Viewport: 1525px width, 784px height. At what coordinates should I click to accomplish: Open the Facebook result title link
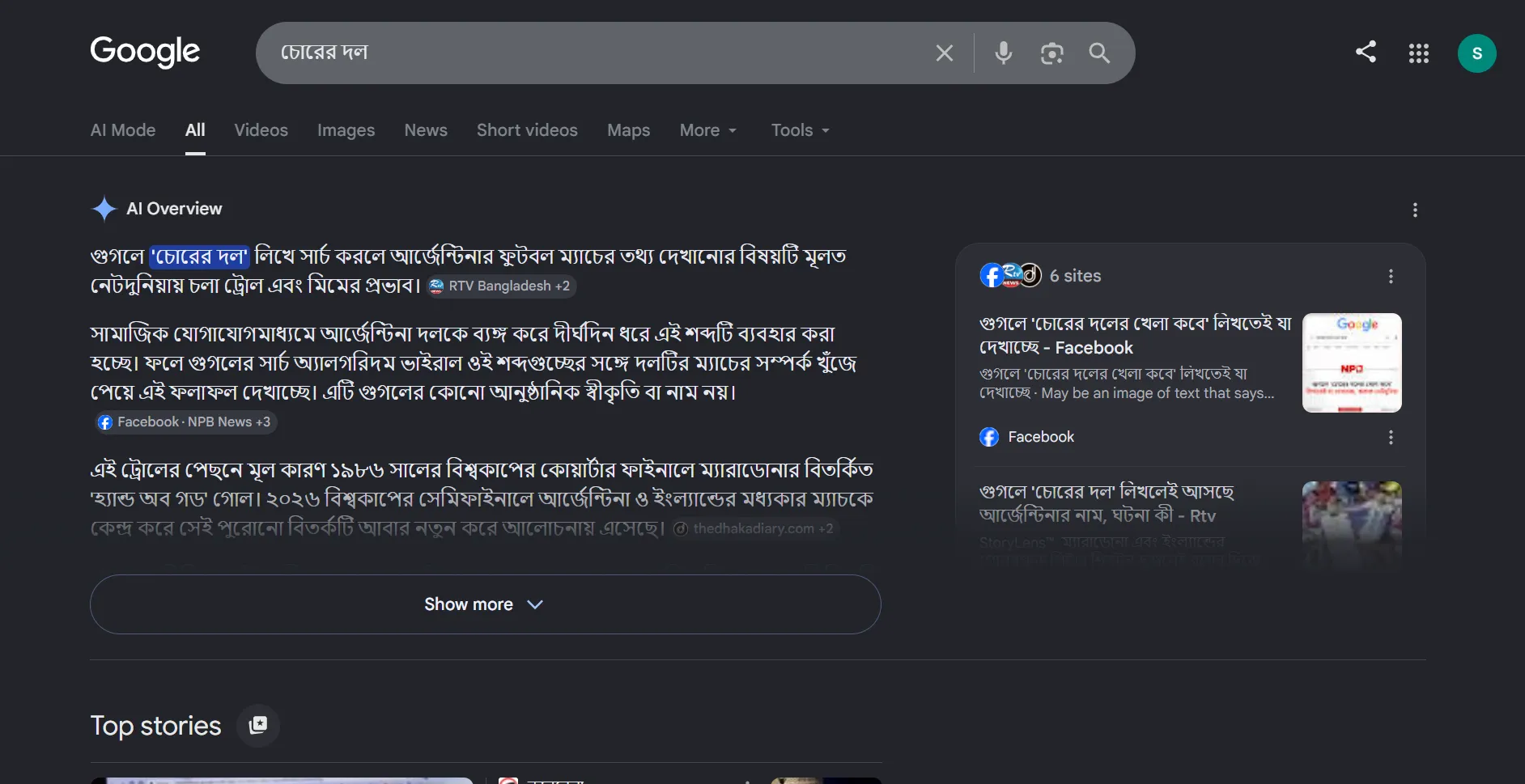pos(1135,336)
